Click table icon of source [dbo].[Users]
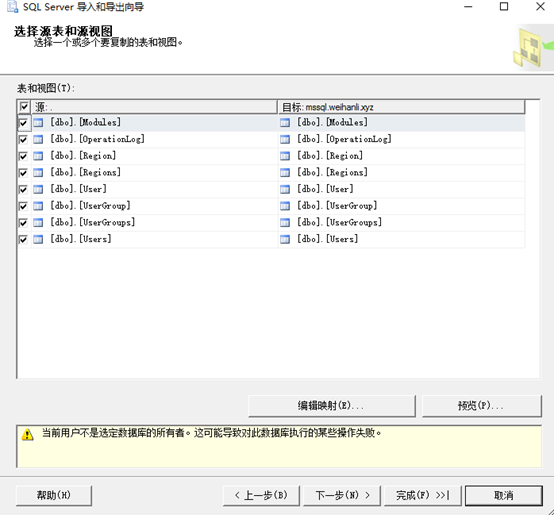The width and height of the screenshot is (554, 515). coord(38,239)
